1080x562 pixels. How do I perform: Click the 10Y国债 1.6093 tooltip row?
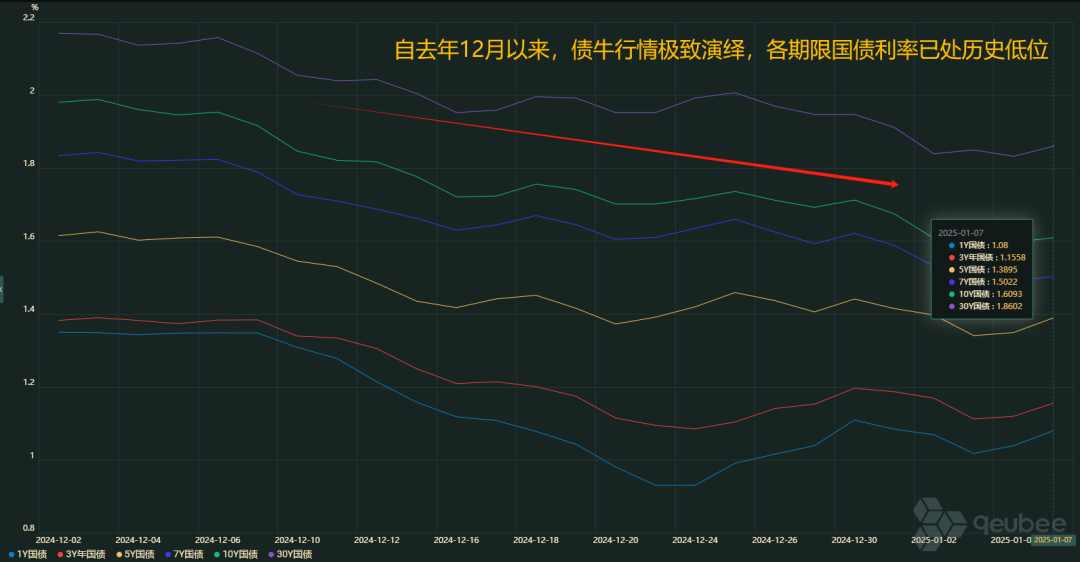point(990,296)
